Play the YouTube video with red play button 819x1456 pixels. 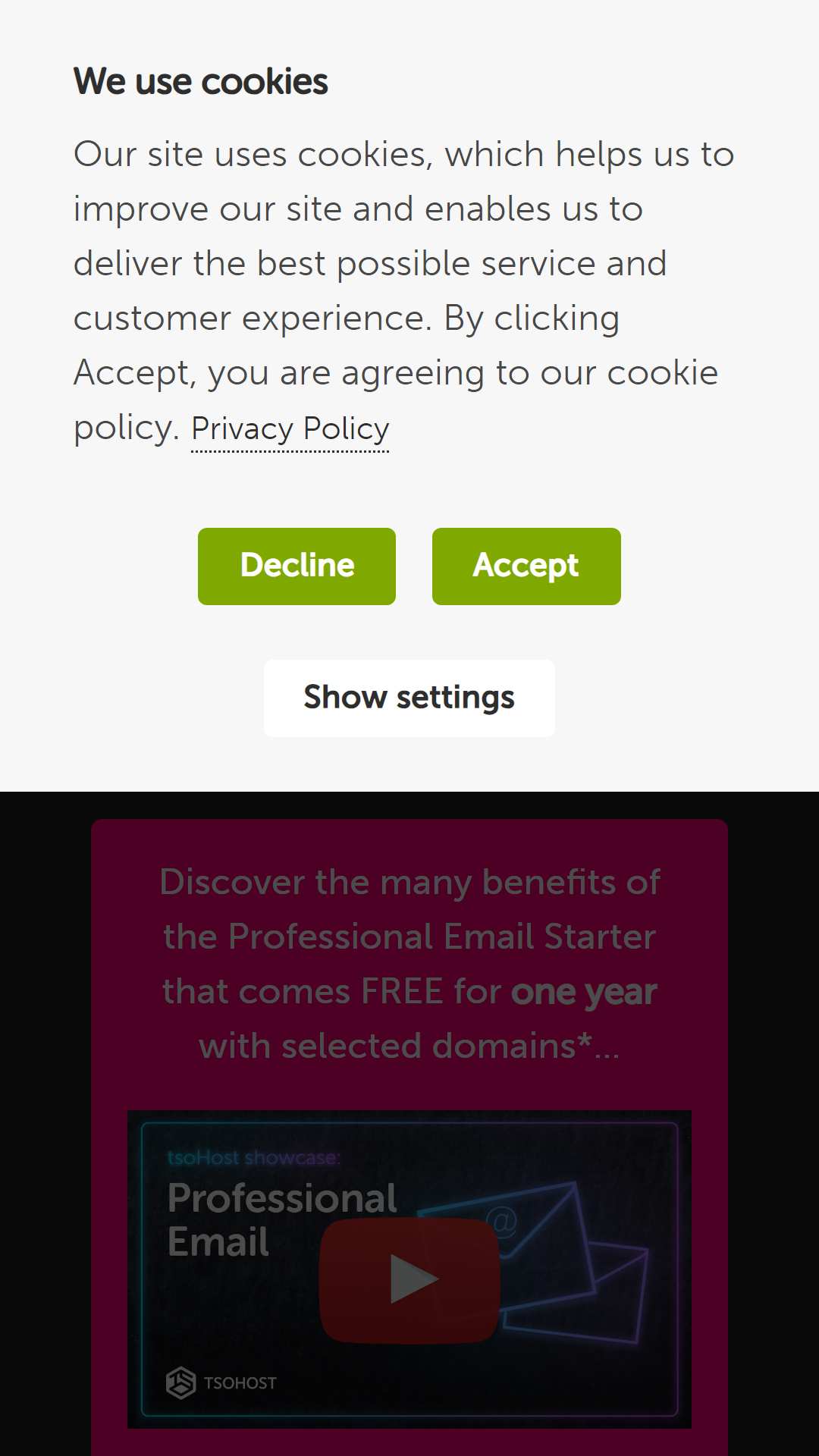coord(409,1280)
